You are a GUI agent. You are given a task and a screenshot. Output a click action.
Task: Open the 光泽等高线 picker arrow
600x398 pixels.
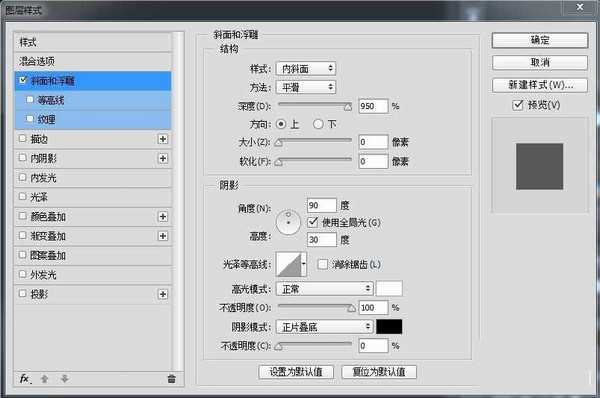tap(304, 264)
